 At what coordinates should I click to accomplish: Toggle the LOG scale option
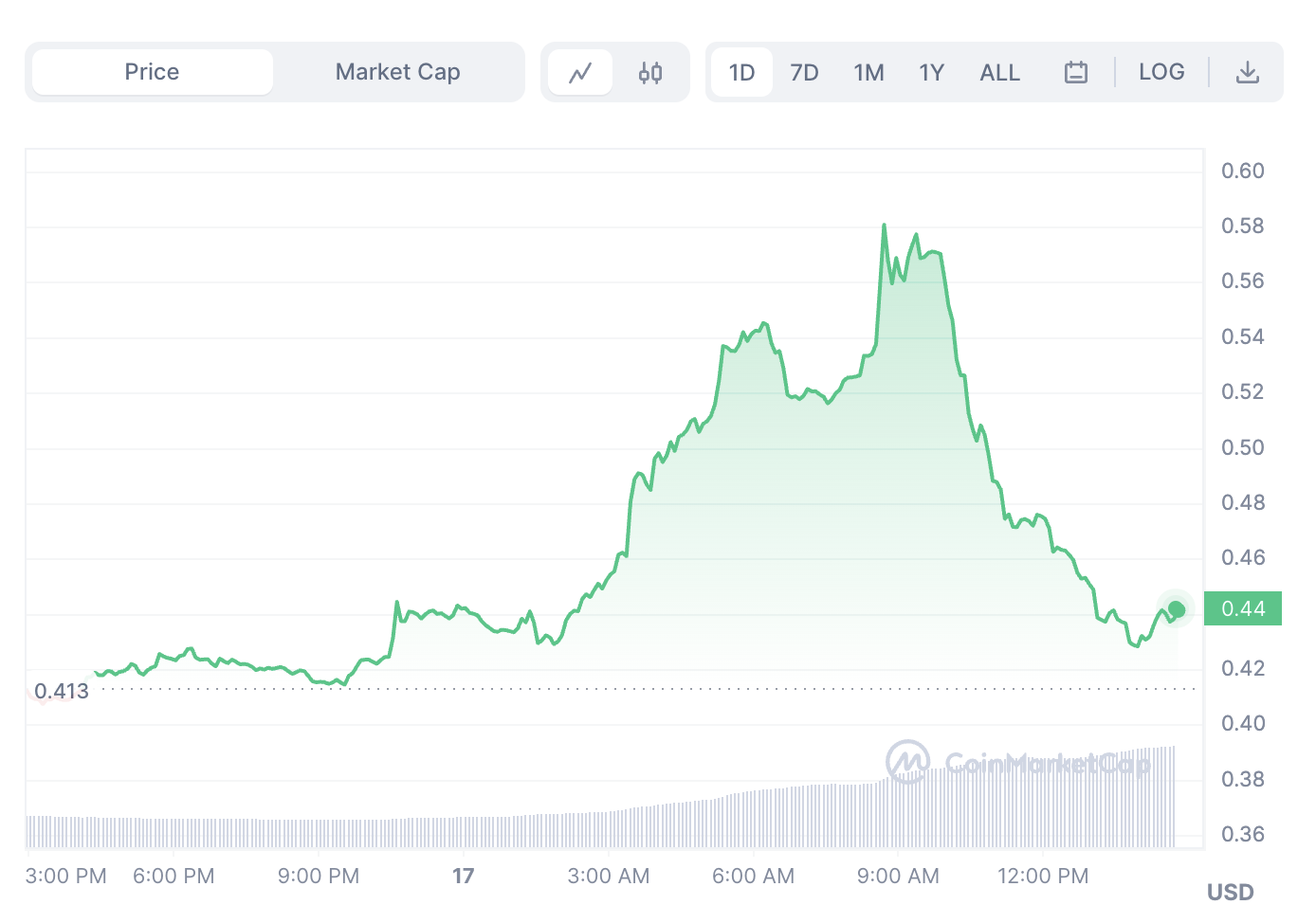point(1161,72)
